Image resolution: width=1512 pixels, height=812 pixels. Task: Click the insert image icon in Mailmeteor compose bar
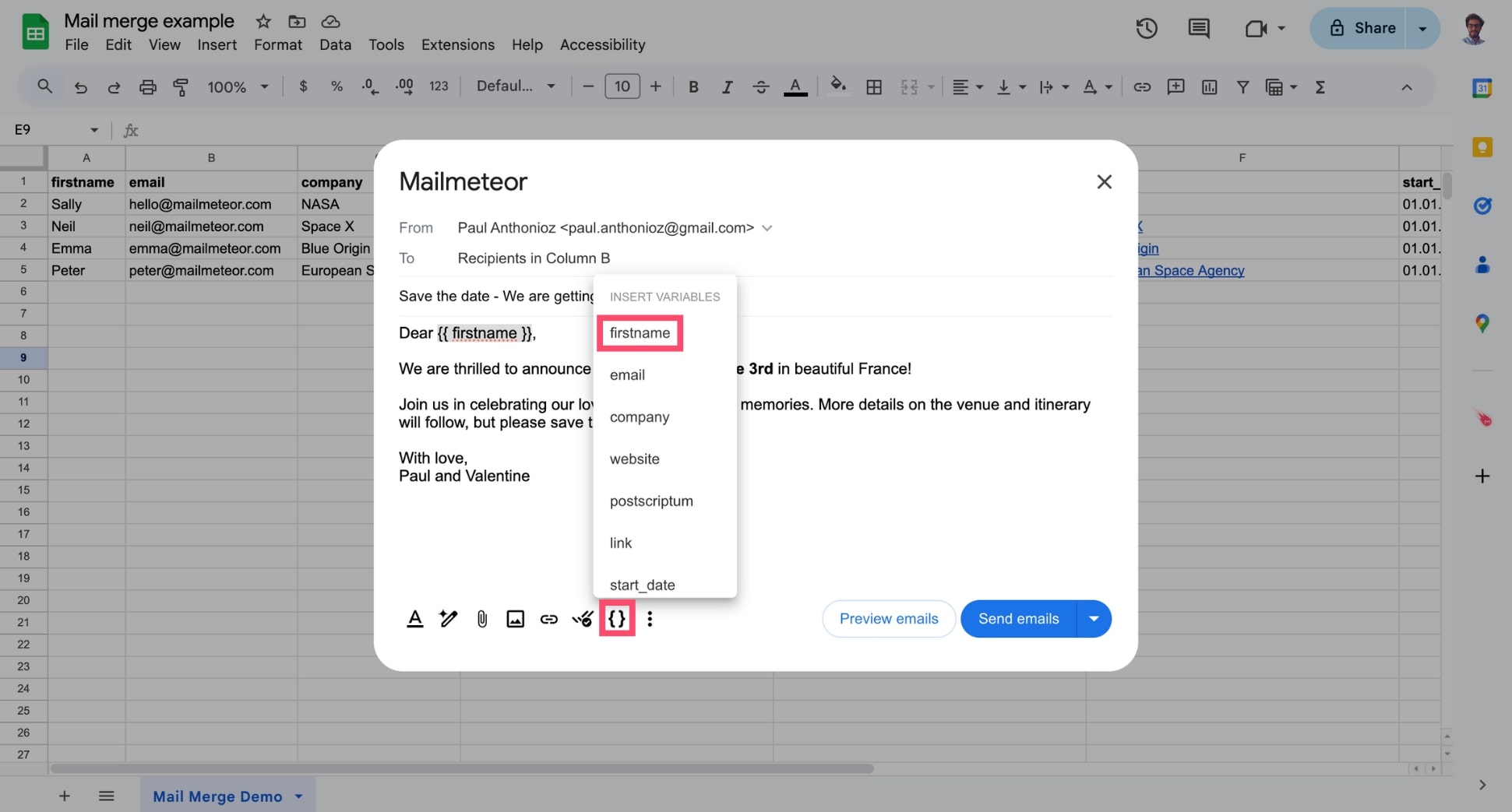point(515,618)
